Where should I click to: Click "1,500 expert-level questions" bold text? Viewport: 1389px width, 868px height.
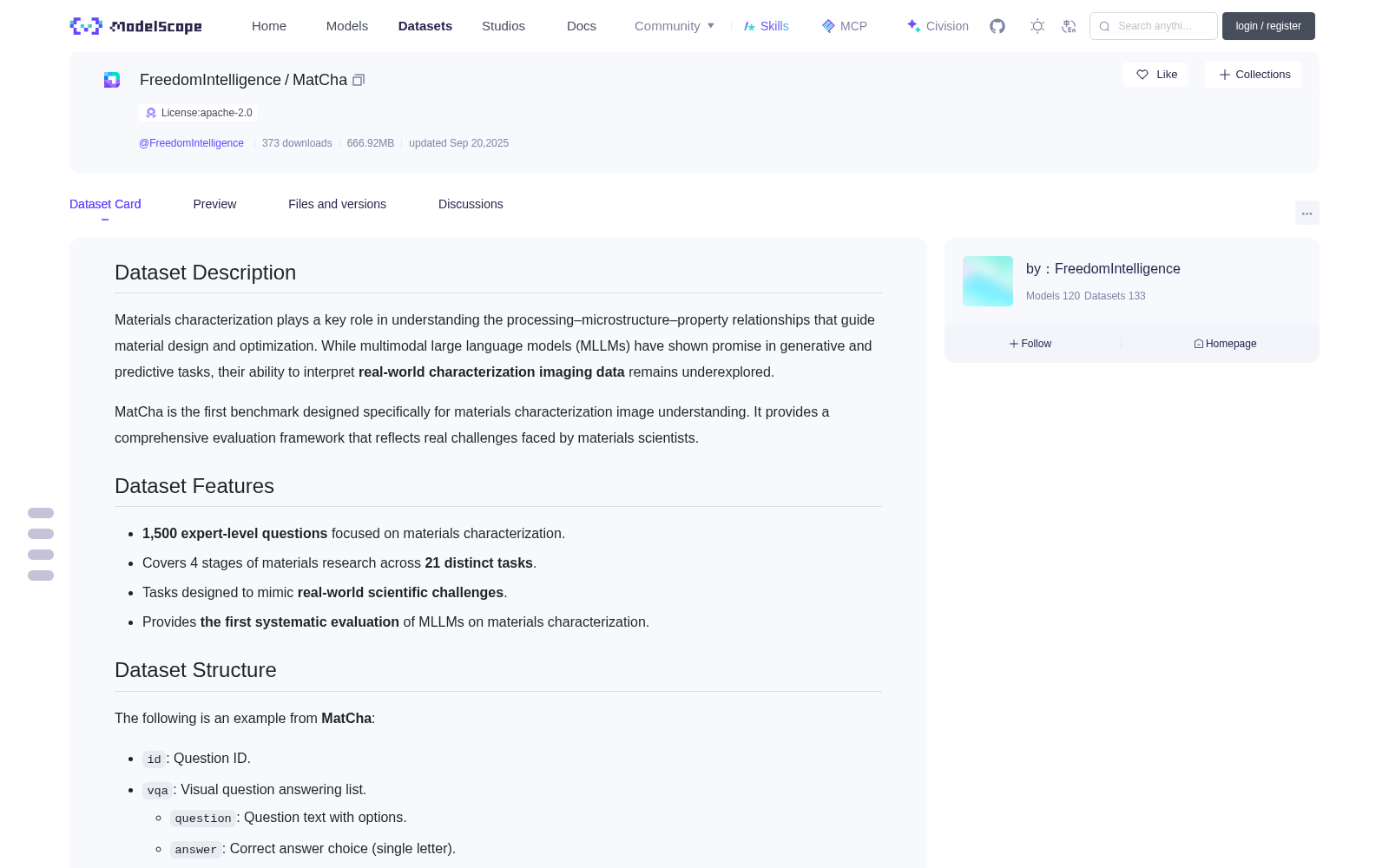(x=234, y=534)
